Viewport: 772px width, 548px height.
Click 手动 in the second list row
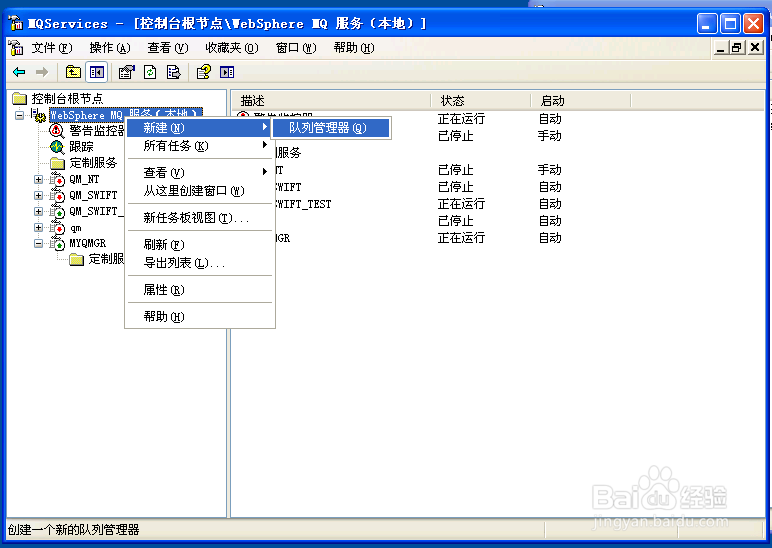[549, 136]
